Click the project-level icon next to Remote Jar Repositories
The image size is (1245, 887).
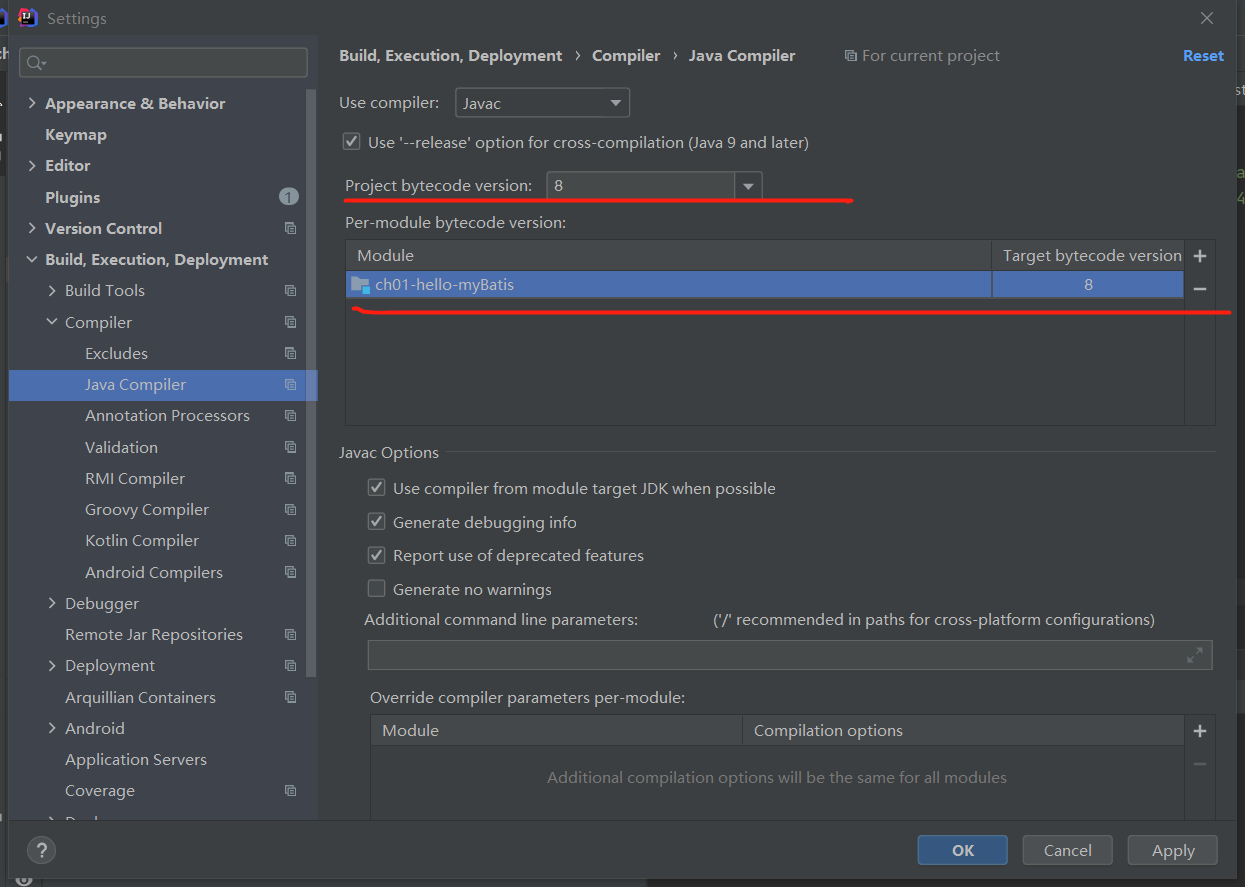290,635
